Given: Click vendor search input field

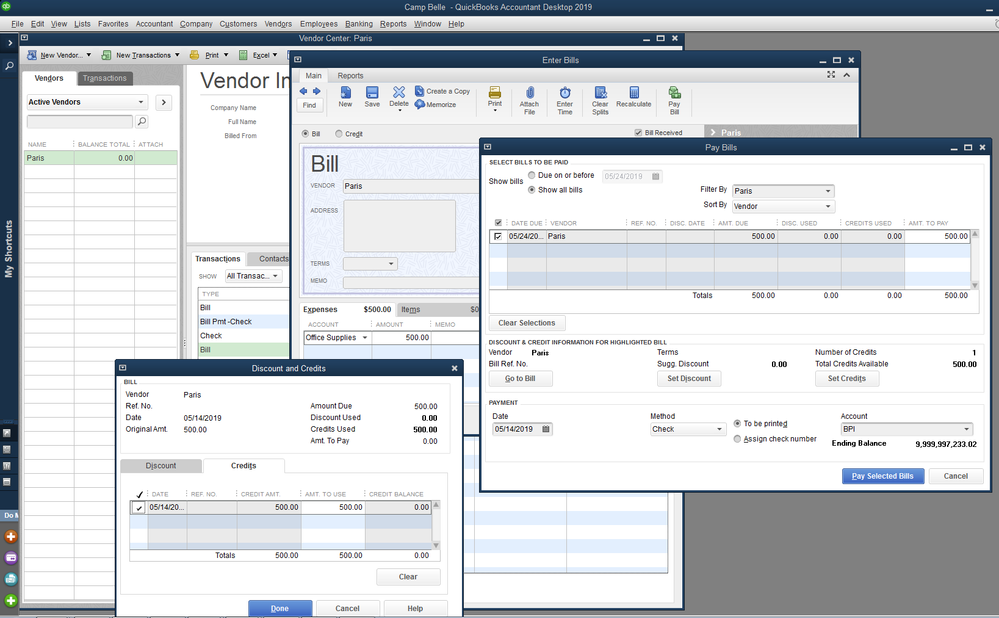Looking at the screenshot, I should tap(80, 121).
